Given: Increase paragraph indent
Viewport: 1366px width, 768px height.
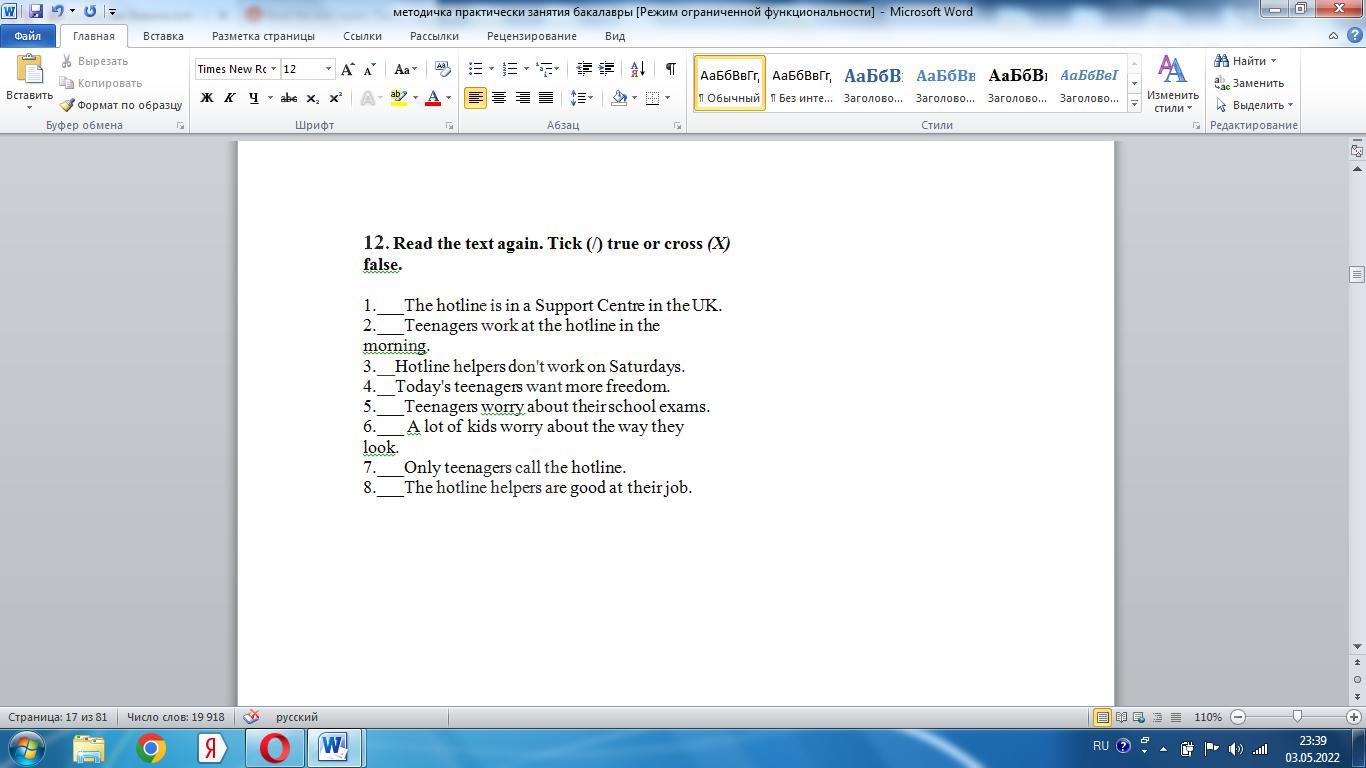Looking at the screenshot, I should click(606, 69).
